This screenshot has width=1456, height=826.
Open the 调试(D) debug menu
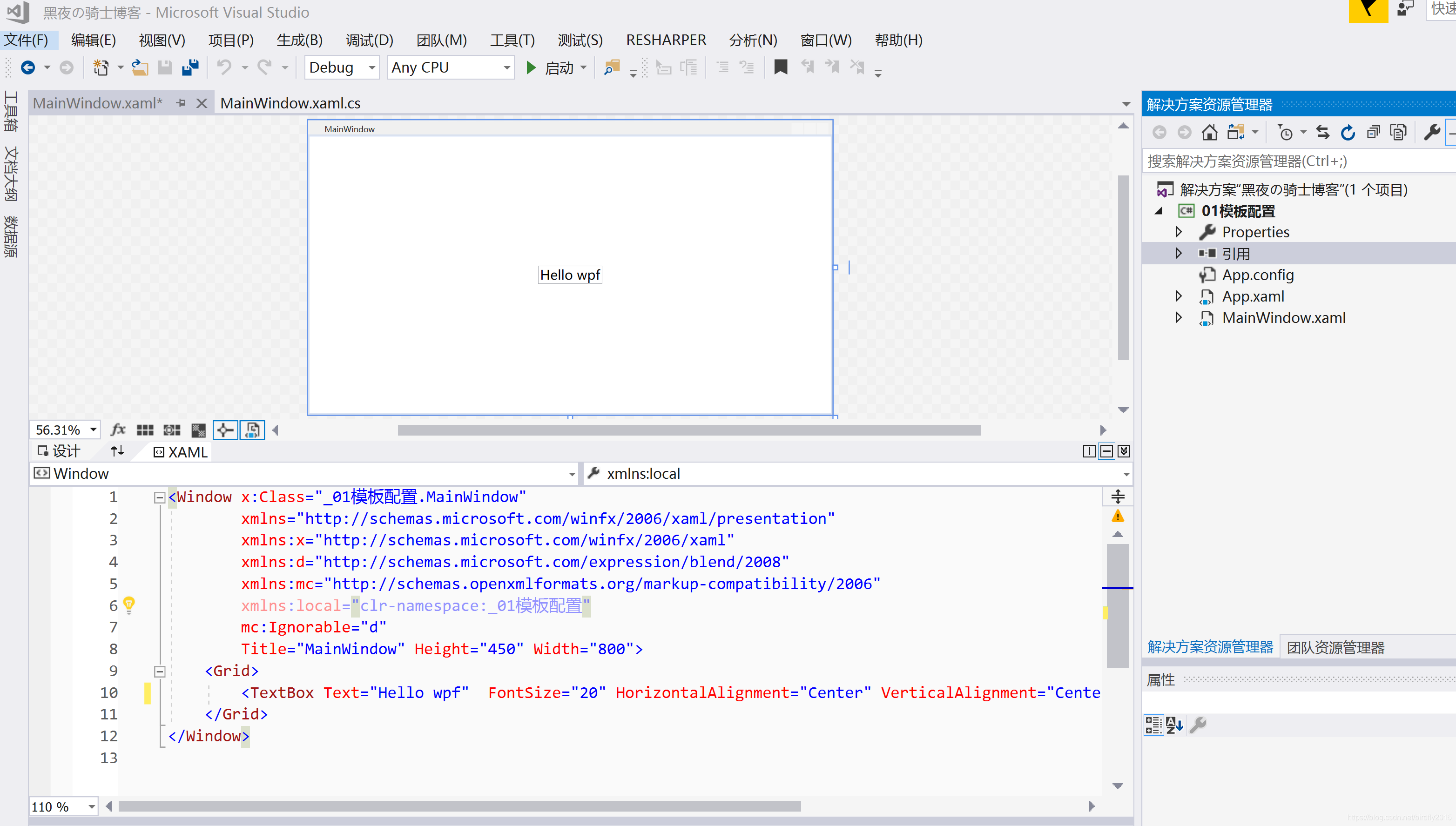tap(370, 40)
